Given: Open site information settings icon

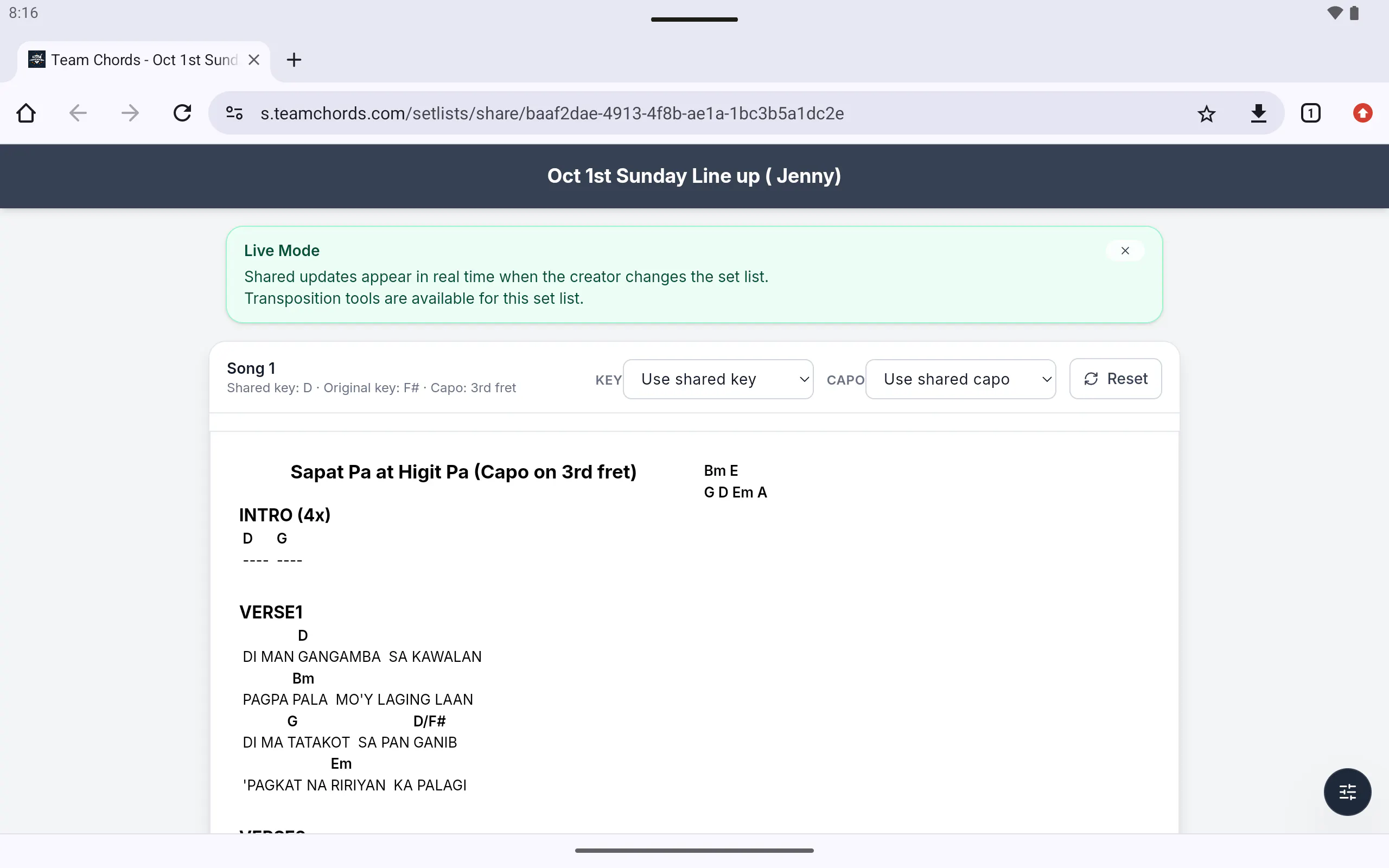Looking at the screenshot, I should pyautogui.click(x=234, y=113).
